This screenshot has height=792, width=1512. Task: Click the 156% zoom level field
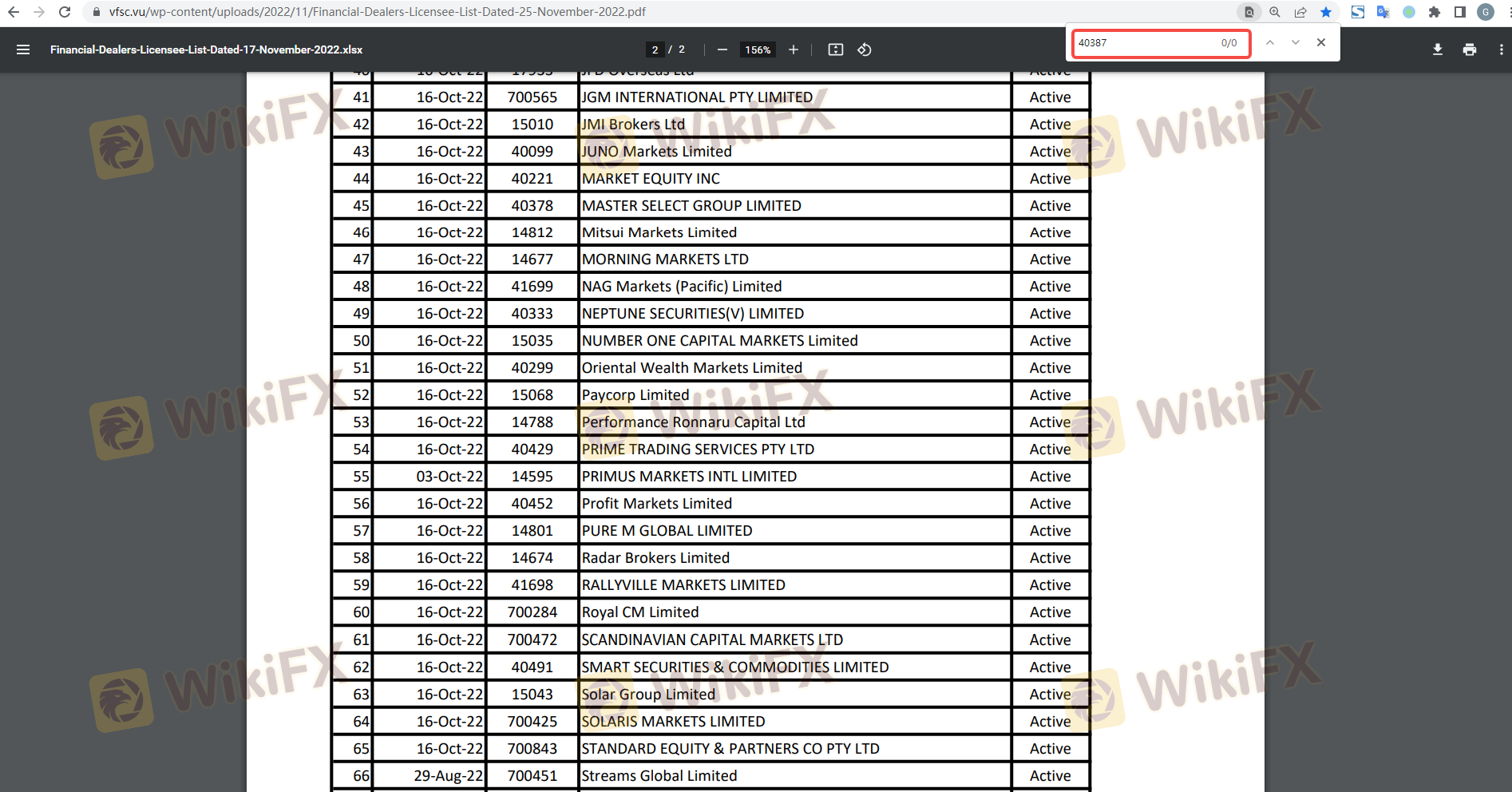(758, 49)
